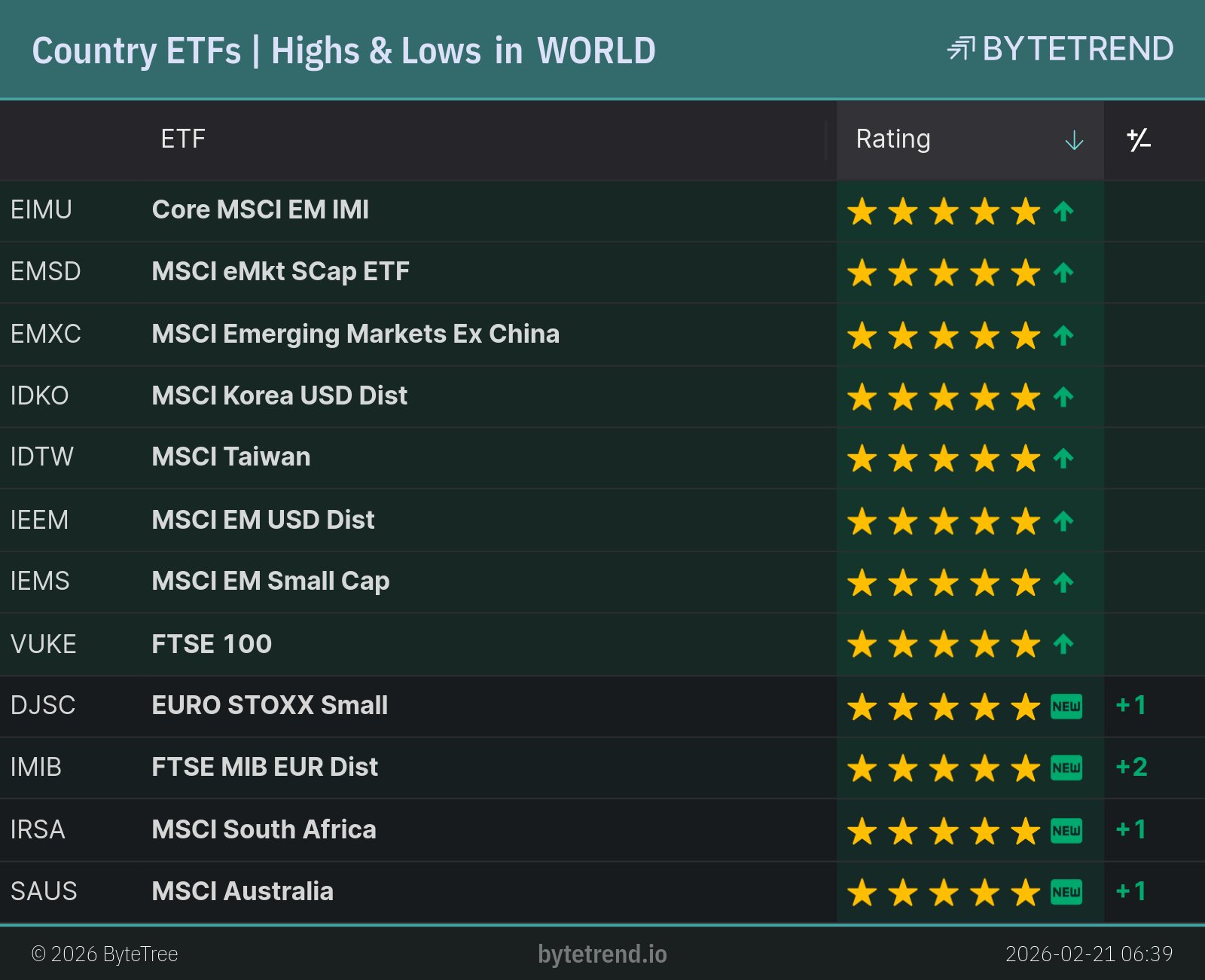Click the NEW badge for DJSC

click(x=1066, y=707)
